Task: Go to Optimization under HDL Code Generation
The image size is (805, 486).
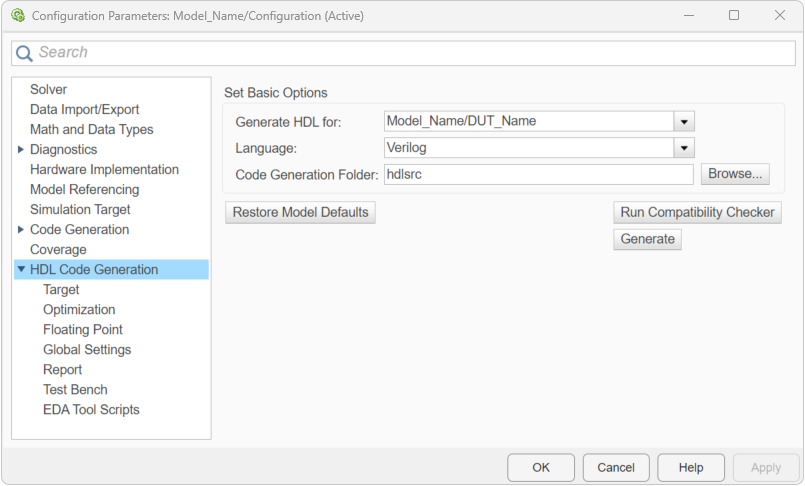Action: (x=79, y=310)
